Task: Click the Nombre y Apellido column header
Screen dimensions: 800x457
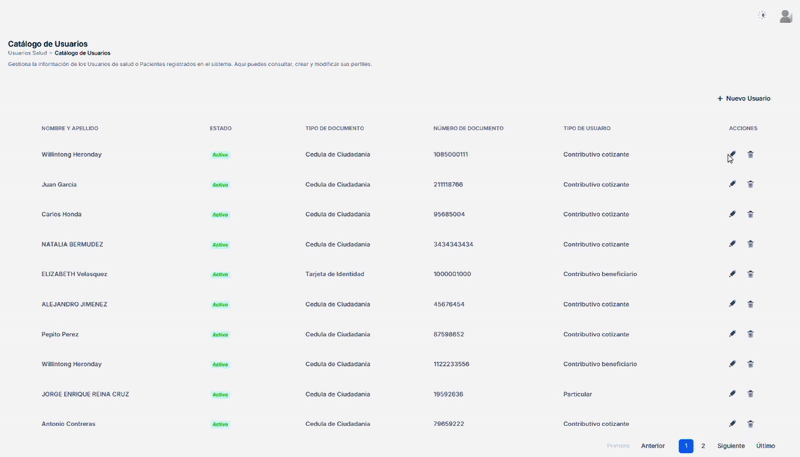Action: click(x=70, y=129)
